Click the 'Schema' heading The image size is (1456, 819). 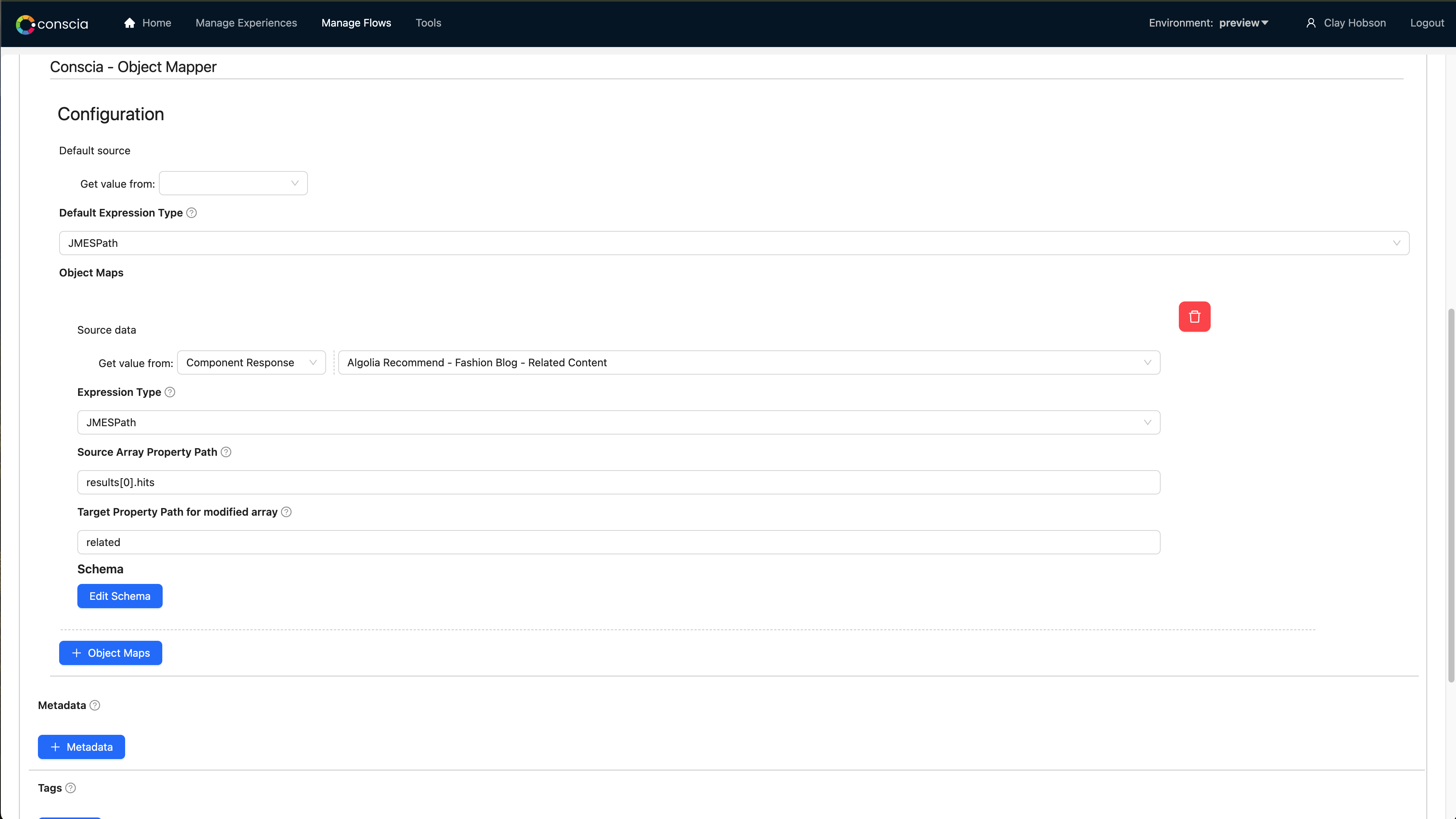pos(100,569)
